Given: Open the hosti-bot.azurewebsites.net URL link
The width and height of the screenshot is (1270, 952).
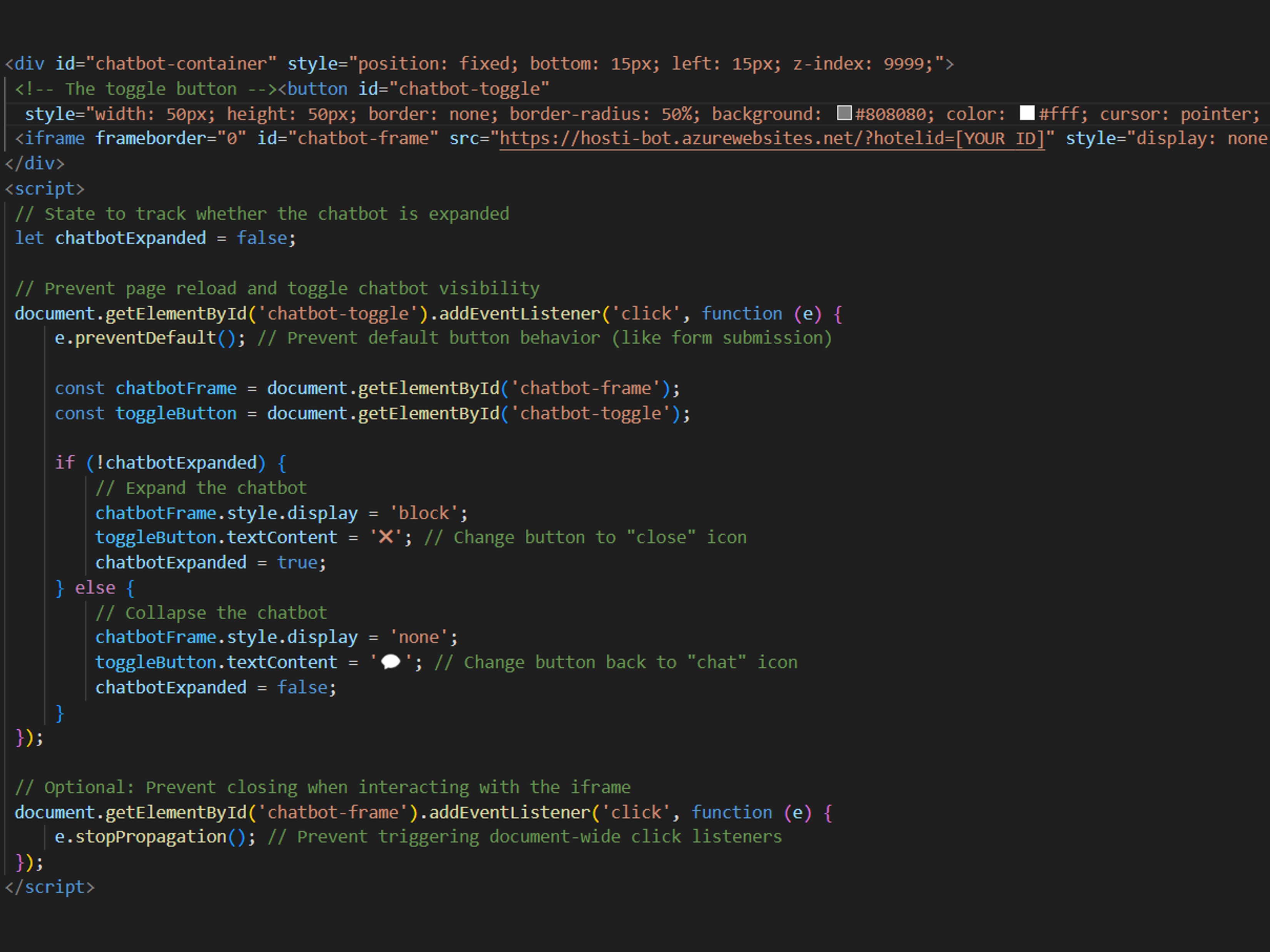Looking at the screenshot, I should click(x=772, y=138).
